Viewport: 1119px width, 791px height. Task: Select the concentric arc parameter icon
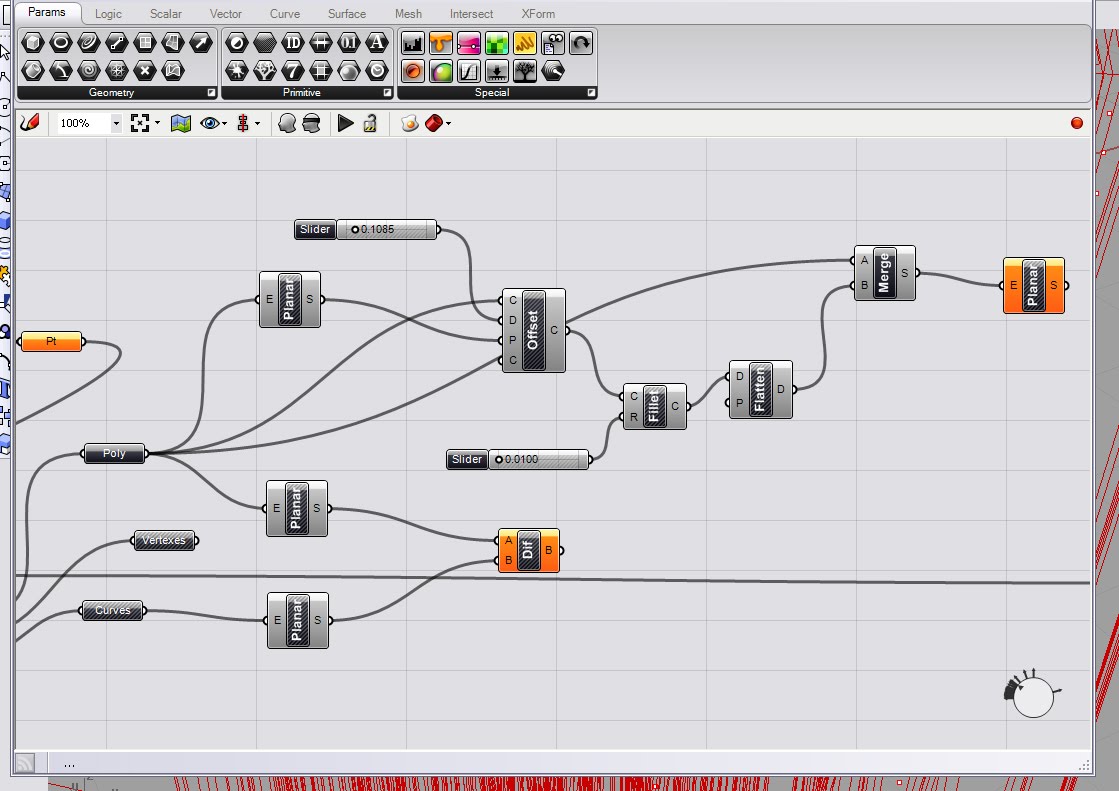click(x=88, y=43)
